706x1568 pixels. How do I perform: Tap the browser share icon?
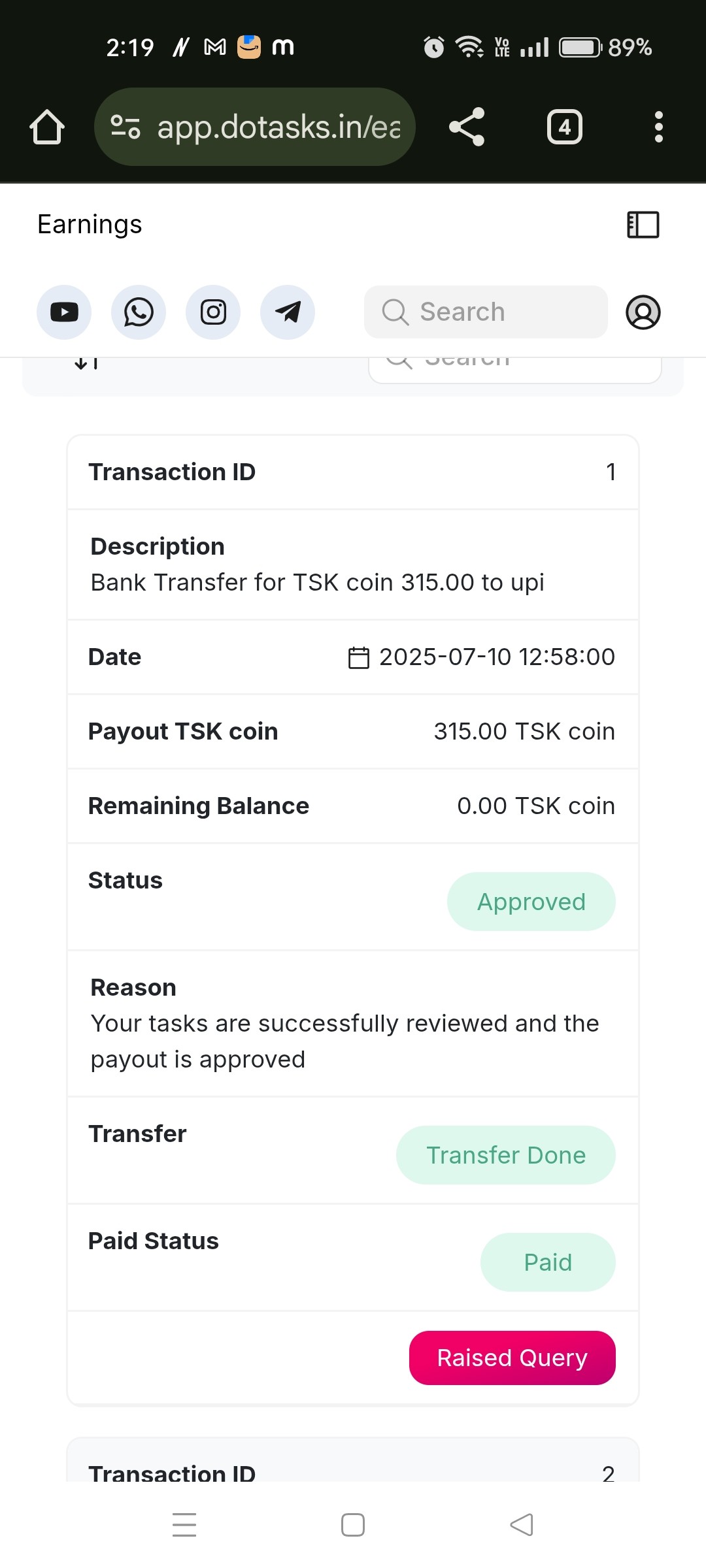pos(467,127)
